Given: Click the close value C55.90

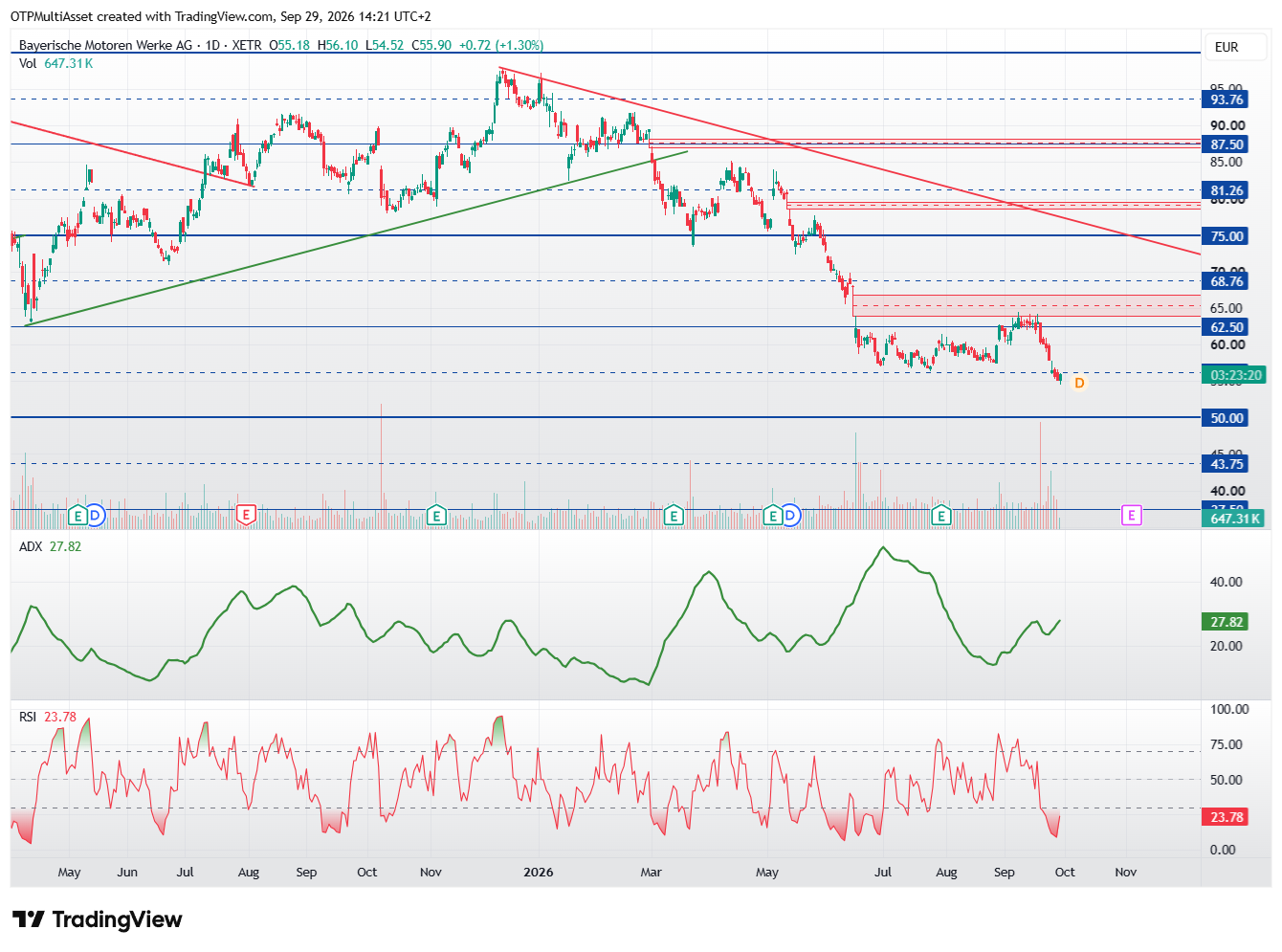Looking at the screenshot, I should click(x=431, y=45).
